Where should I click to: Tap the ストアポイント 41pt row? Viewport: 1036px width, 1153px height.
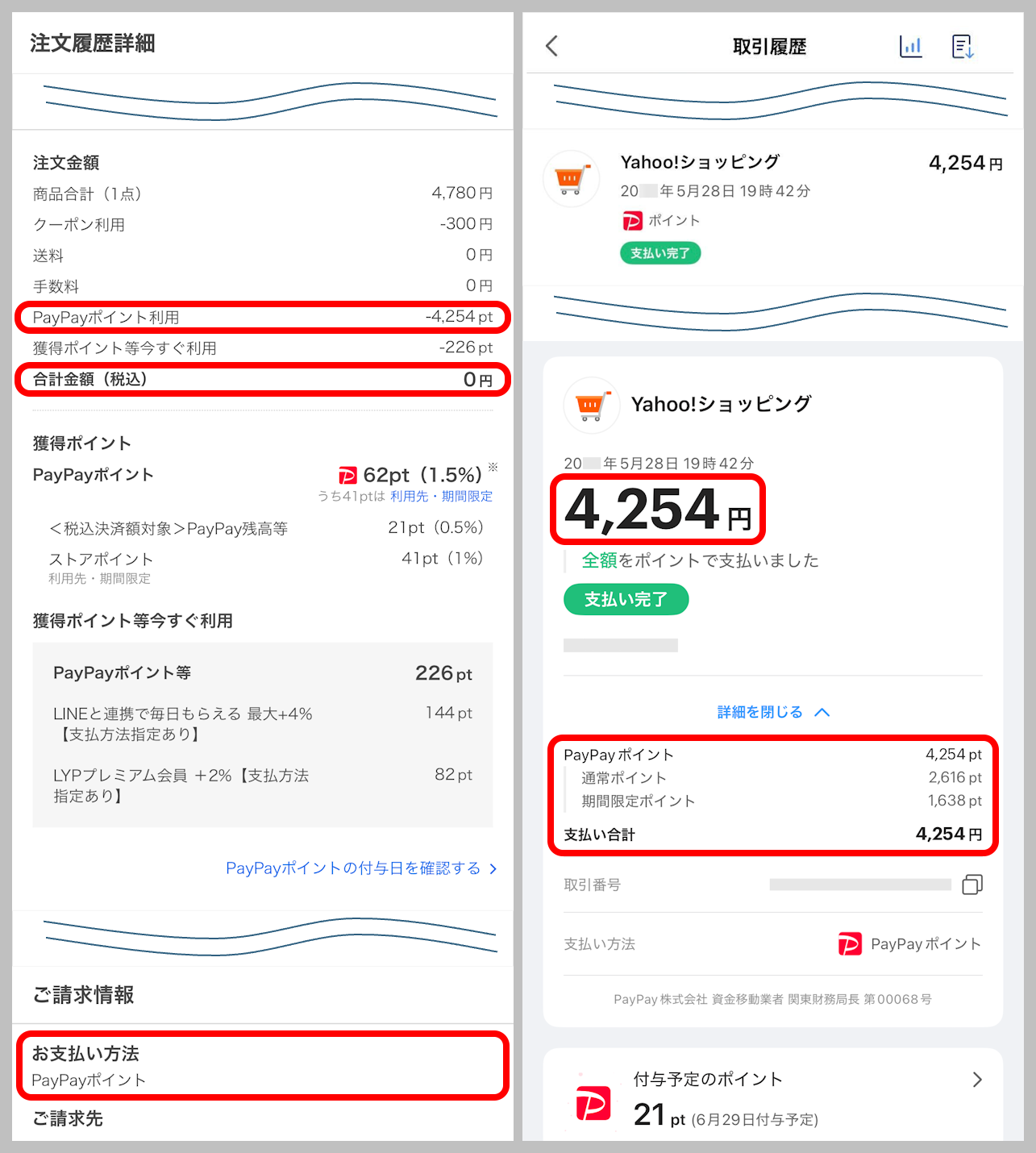coord(266,567)
